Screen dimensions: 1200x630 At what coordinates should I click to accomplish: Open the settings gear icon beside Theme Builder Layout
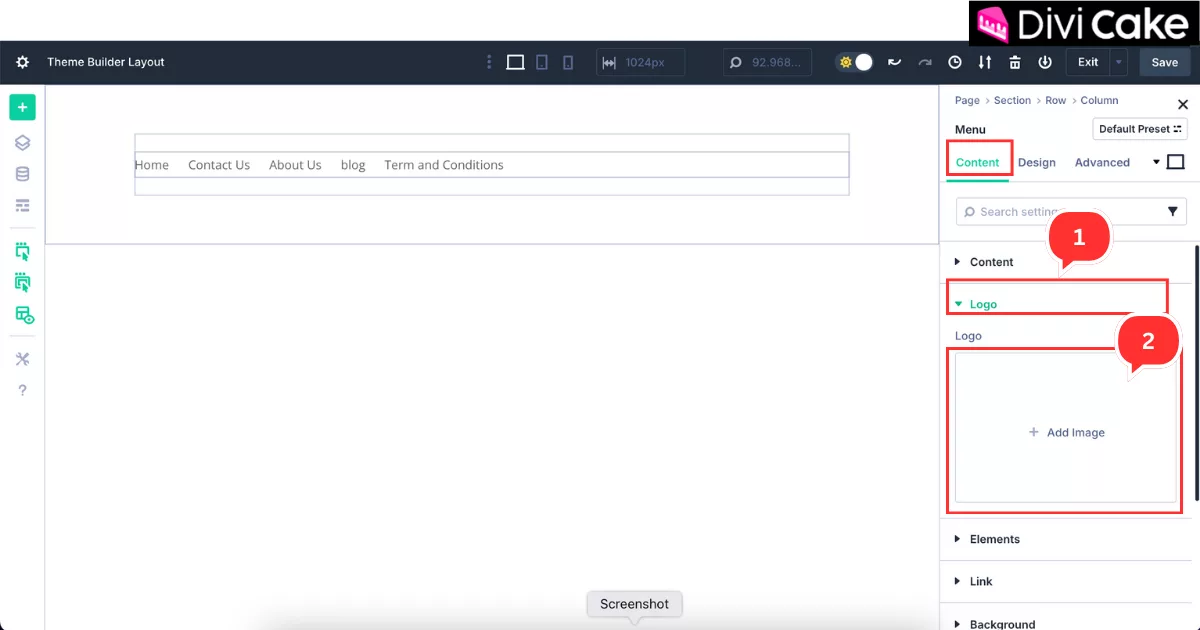click(x=22, y=62)
